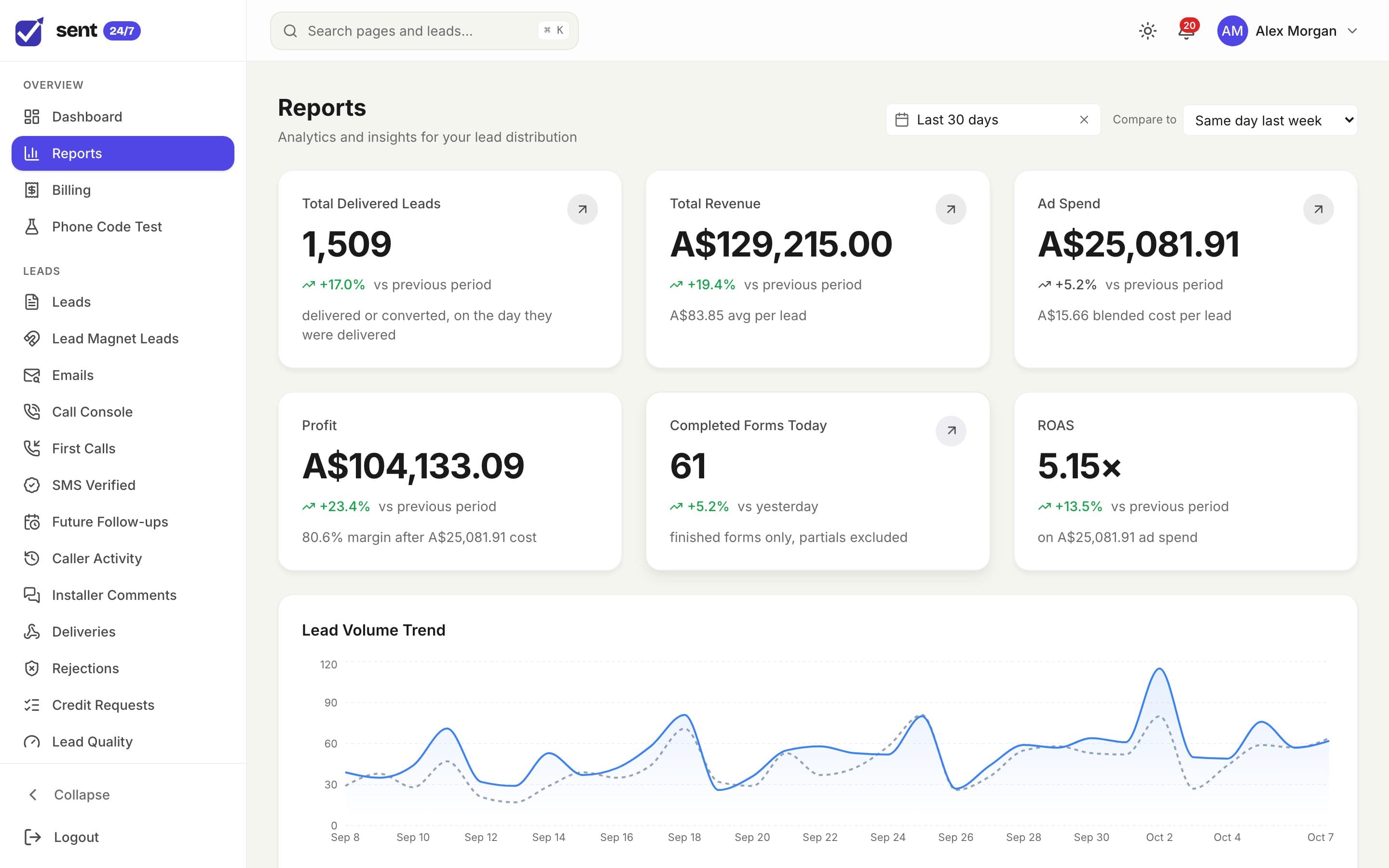
Task: Open the Billing page
Action: (x=123, y=190)
